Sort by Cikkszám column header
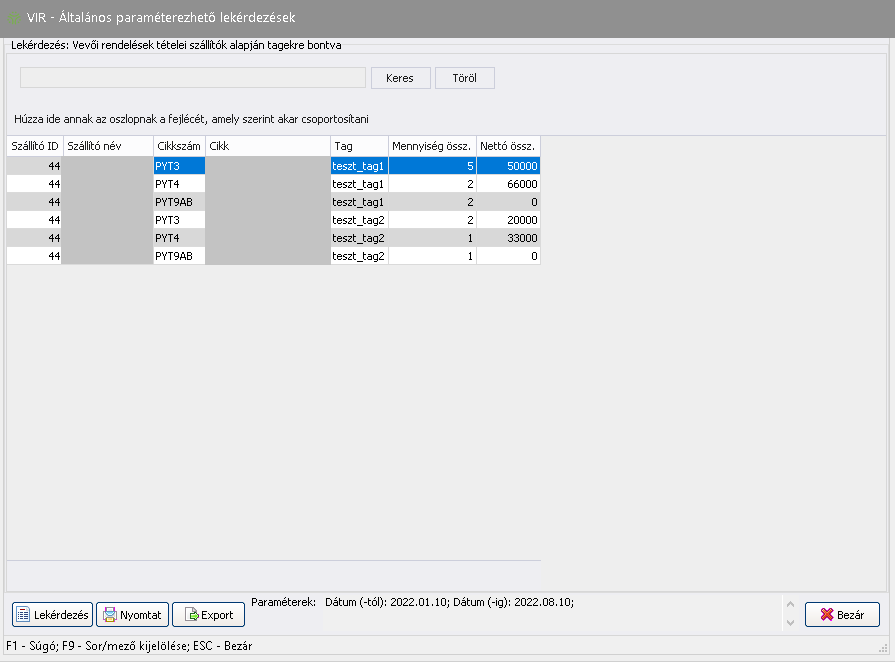895x664 pixels. click(x=179, y=146)
